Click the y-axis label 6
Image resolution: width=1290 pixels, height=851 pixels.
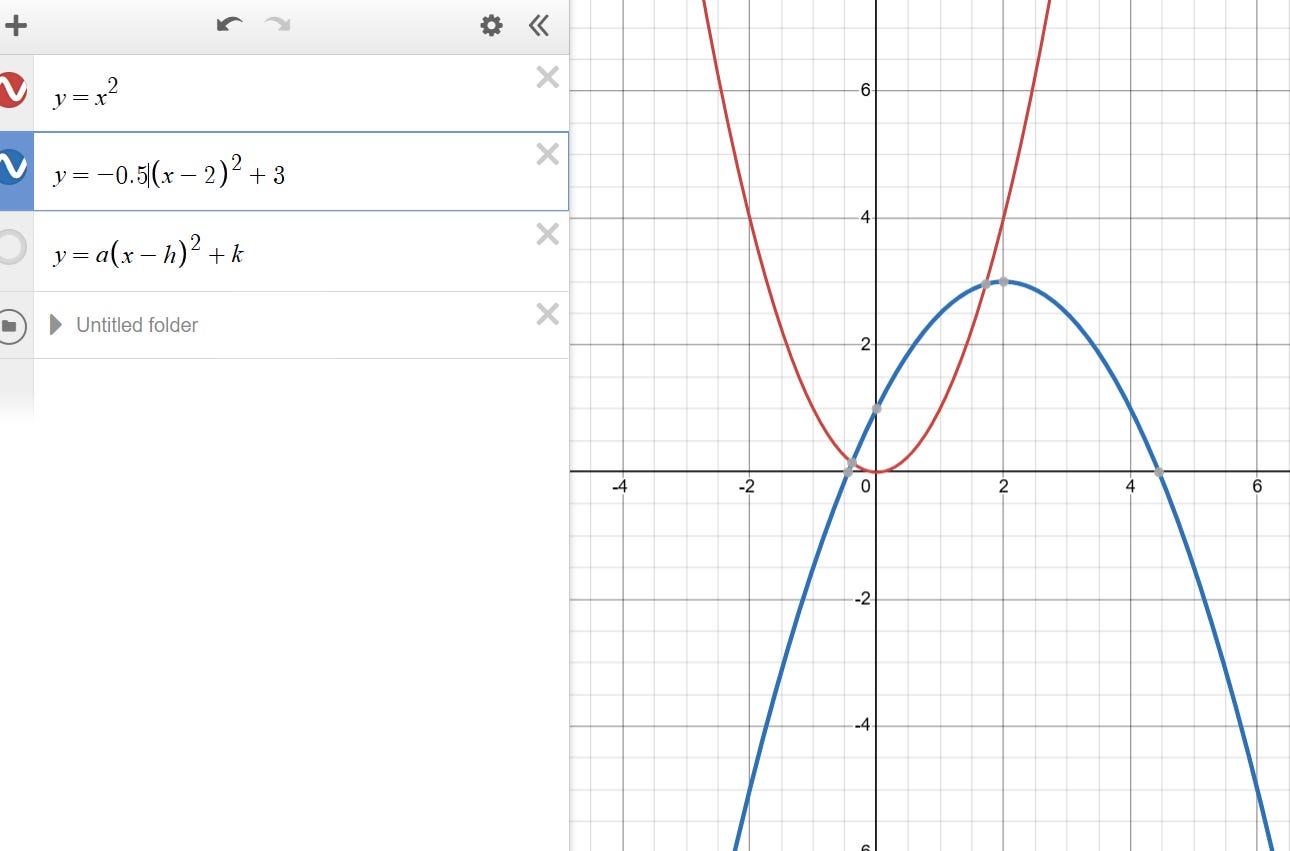pyautogui.click(x=865, y=91)
